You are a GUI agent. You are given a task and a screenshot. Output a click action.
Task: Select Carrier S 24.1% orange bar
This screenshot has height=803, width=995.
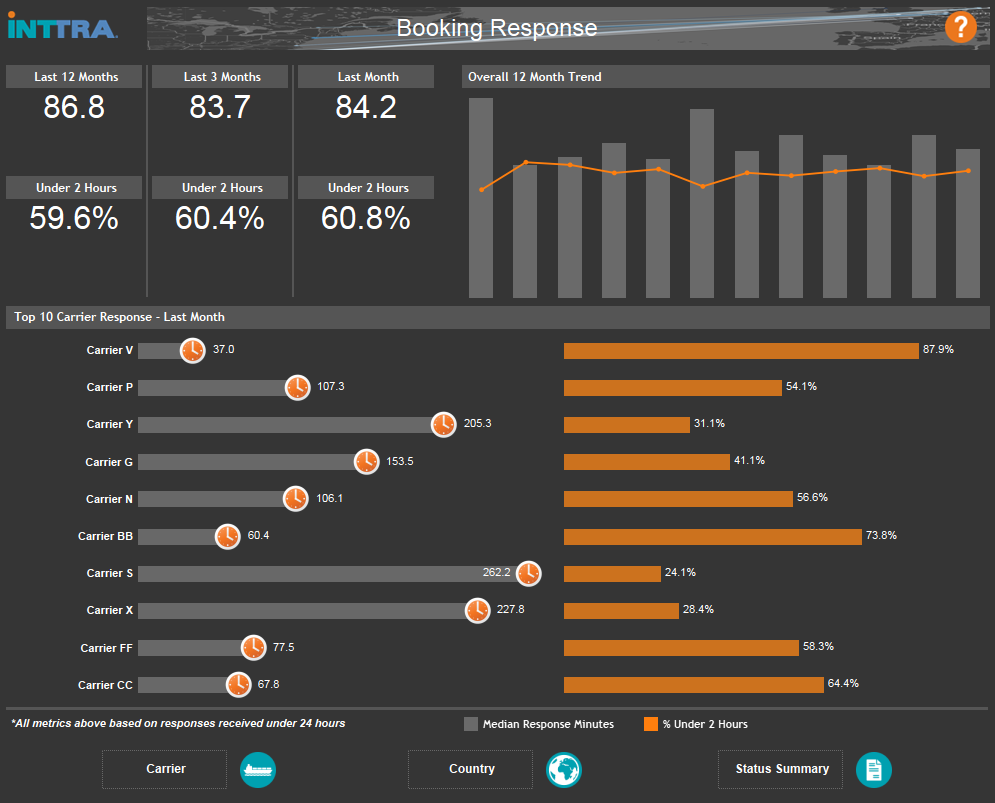(612, 573)
